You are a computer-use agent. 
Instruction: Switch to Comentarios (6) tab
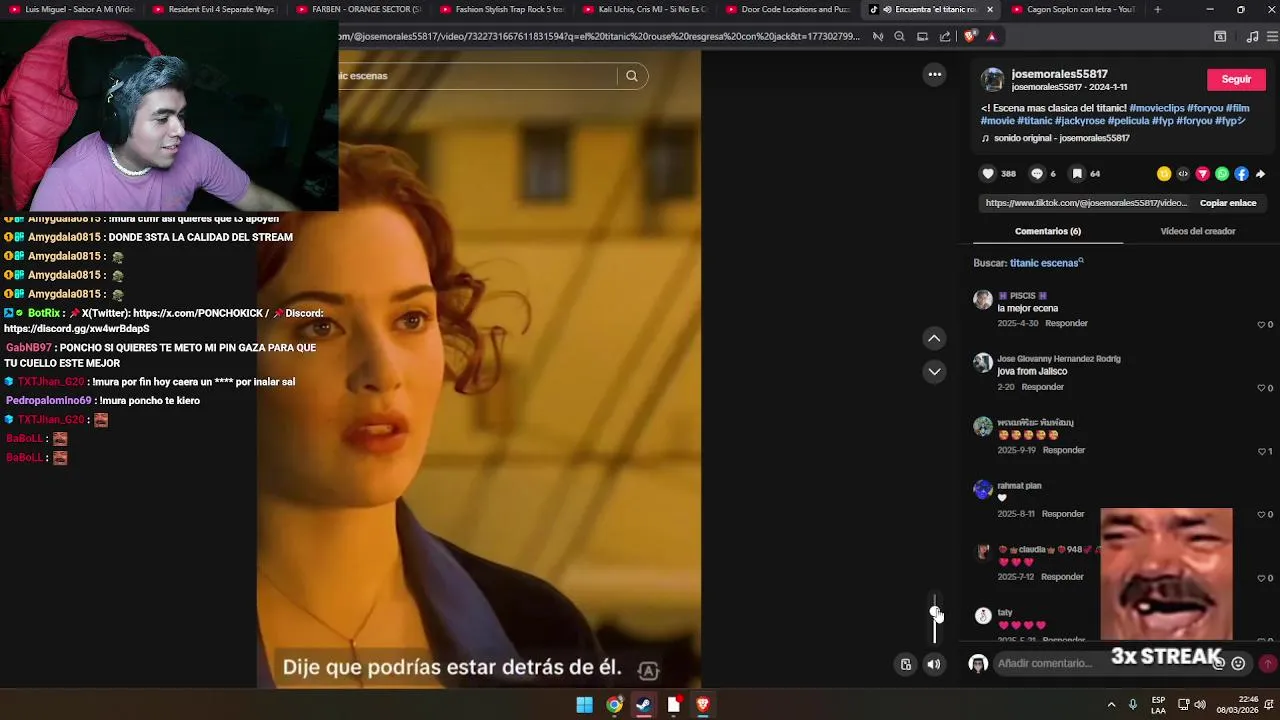1047,231
